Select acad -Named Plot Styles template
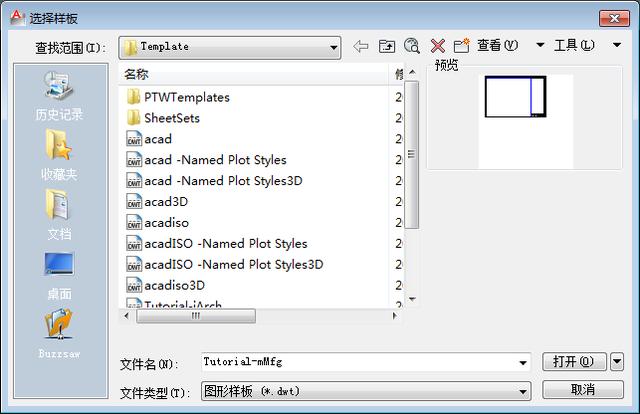Viewport: 640px width, 414px height. point(215,160)
